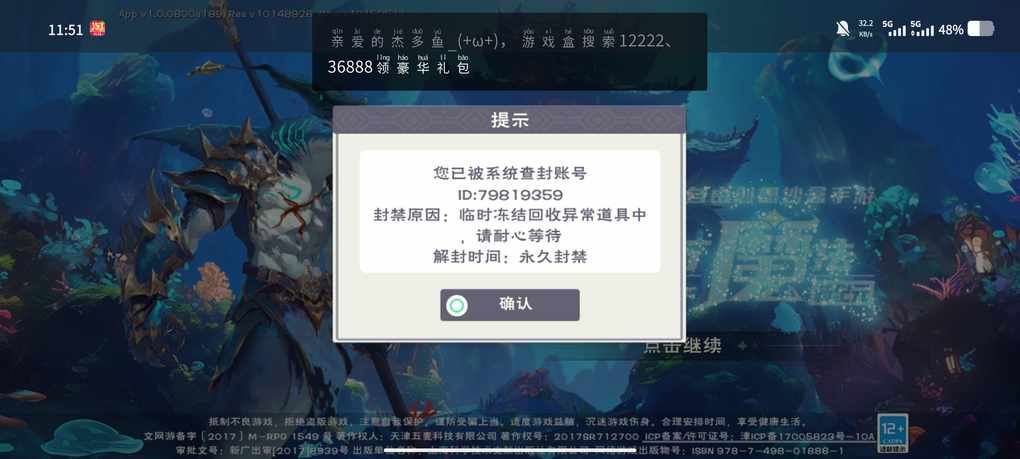Tap the battery icon next to 48%
Screen dimensions: 1020x459
point(980,29)
